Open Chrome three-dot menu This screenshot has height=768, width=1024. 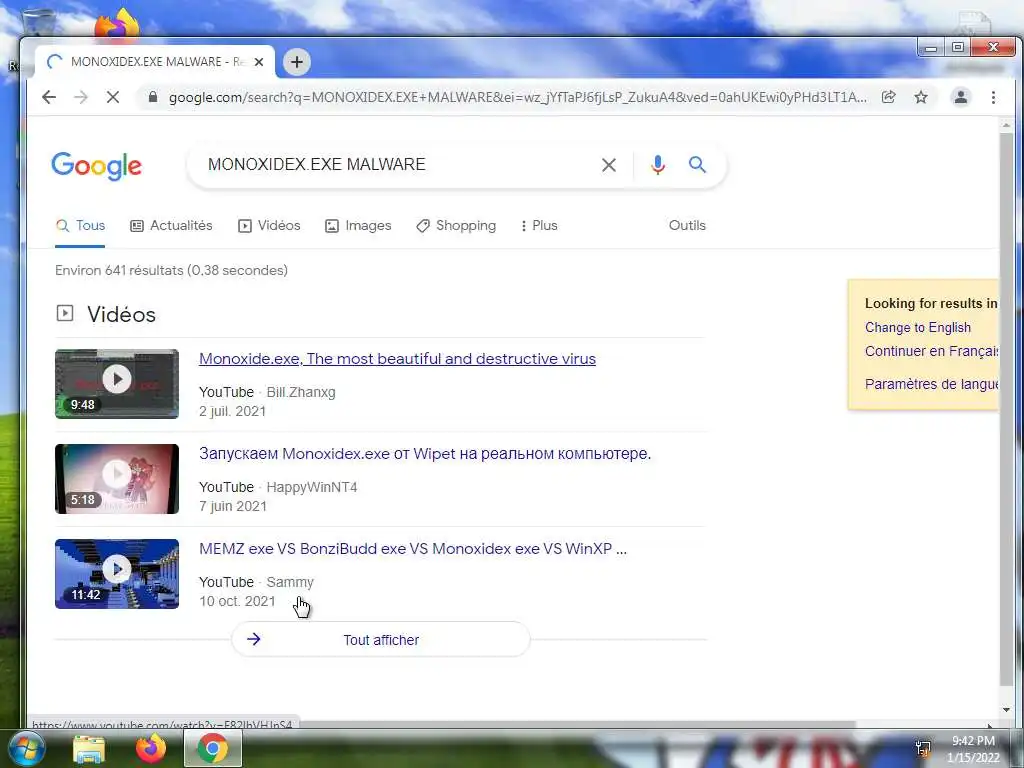point(993,97)
